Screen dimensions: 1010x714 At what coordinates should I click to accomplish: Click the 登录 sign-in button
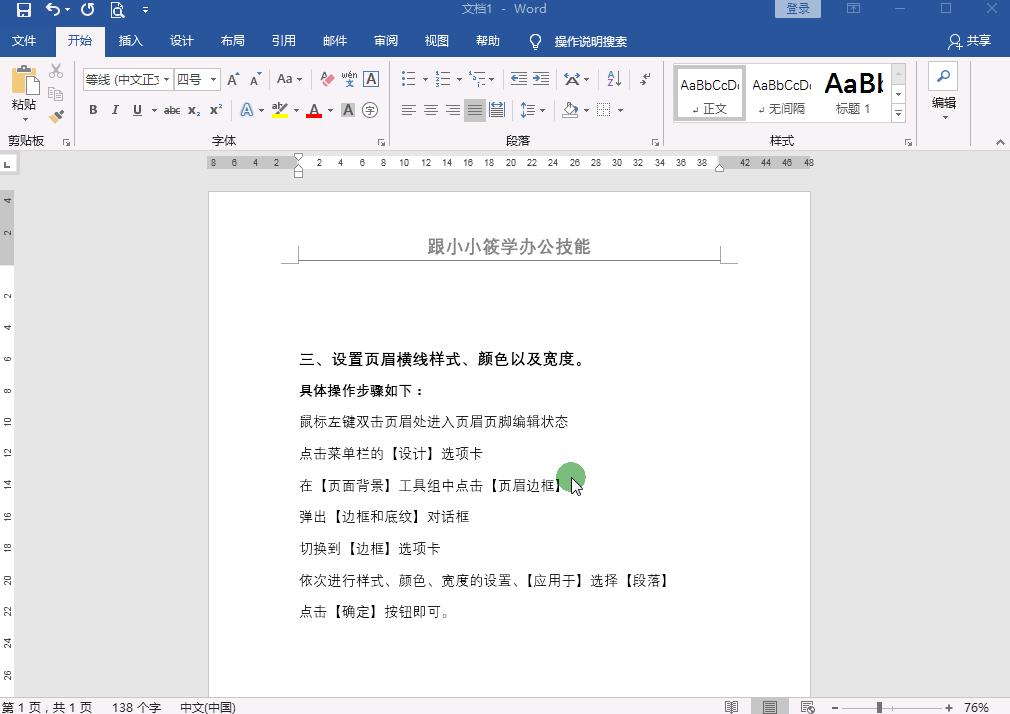pyautogui.click(x=797, y=8)
